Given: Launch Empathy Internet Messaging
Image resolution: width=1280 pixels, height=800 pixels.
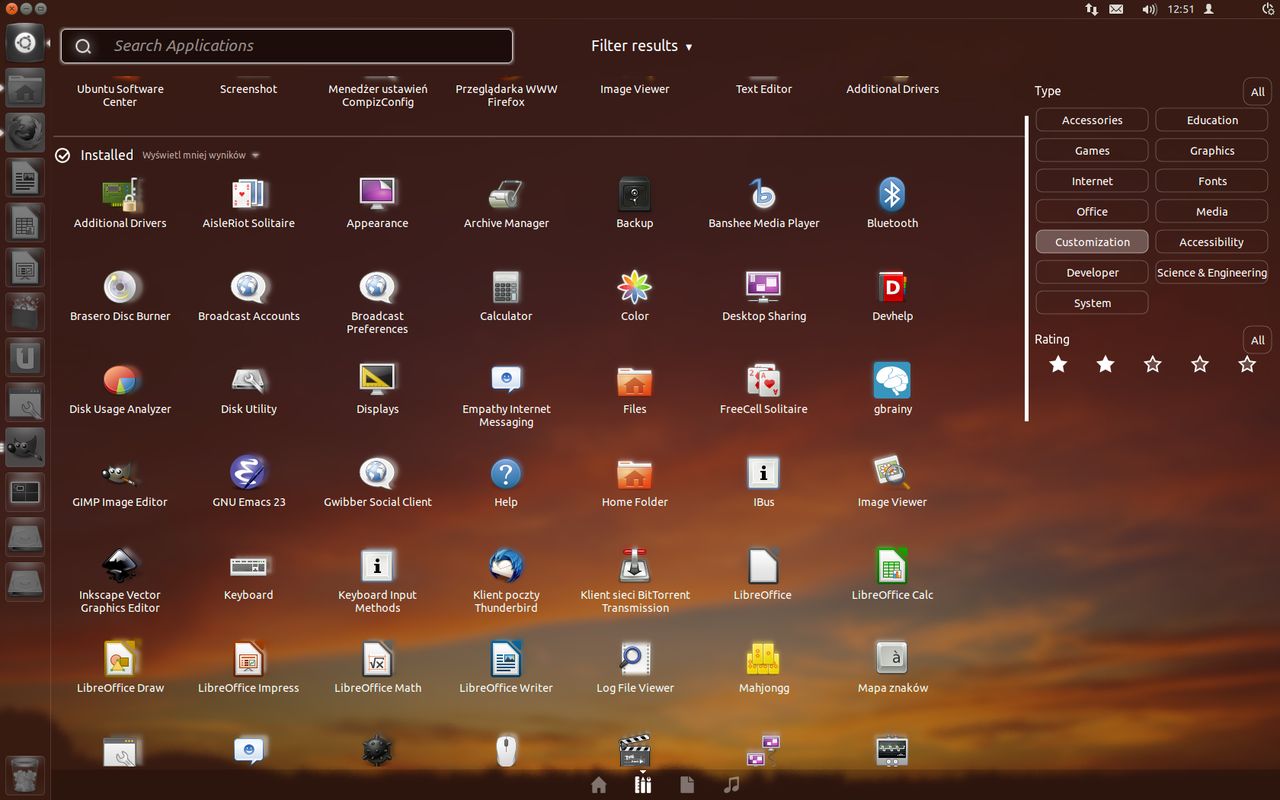Looking at the screenshot, I should pos(506,395).
